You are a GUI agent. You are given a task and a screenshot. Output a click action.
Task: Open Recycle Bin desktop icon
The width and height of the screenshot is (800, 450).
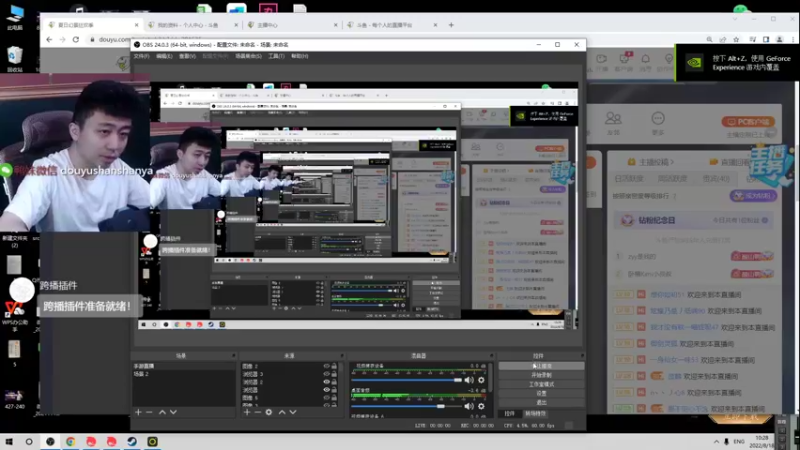point(15,59)
